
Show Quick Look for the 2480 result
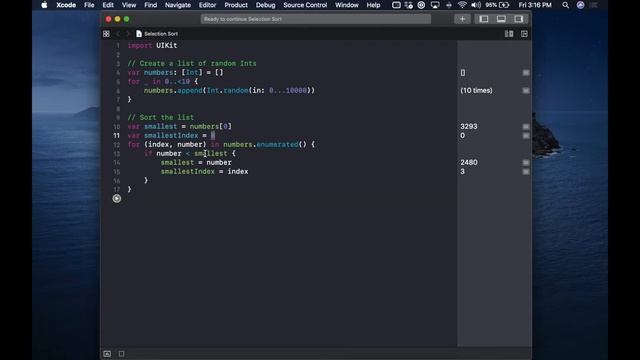pyautogui.click(x=526, y=162)
